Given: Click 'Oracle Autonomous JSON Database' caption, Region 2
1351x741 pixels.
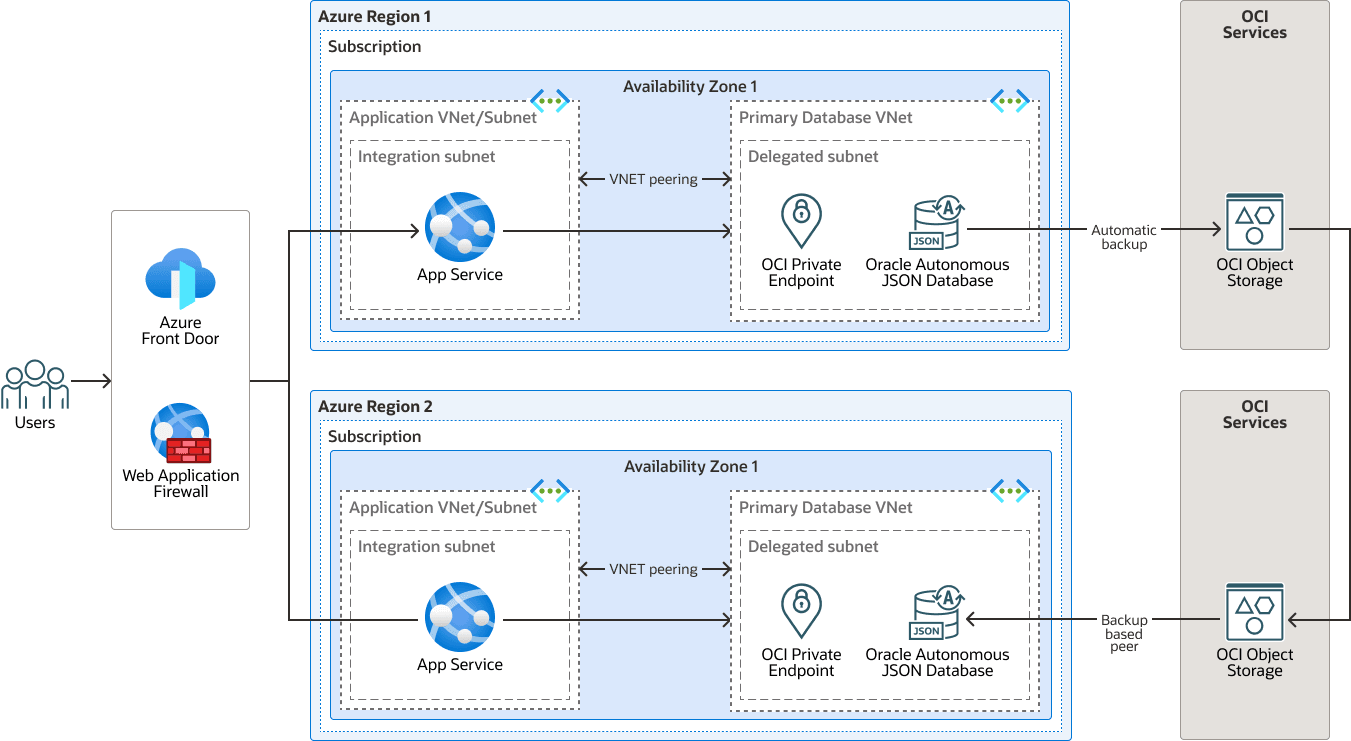Looking at the screenshot, I should (x=938, y=663).
